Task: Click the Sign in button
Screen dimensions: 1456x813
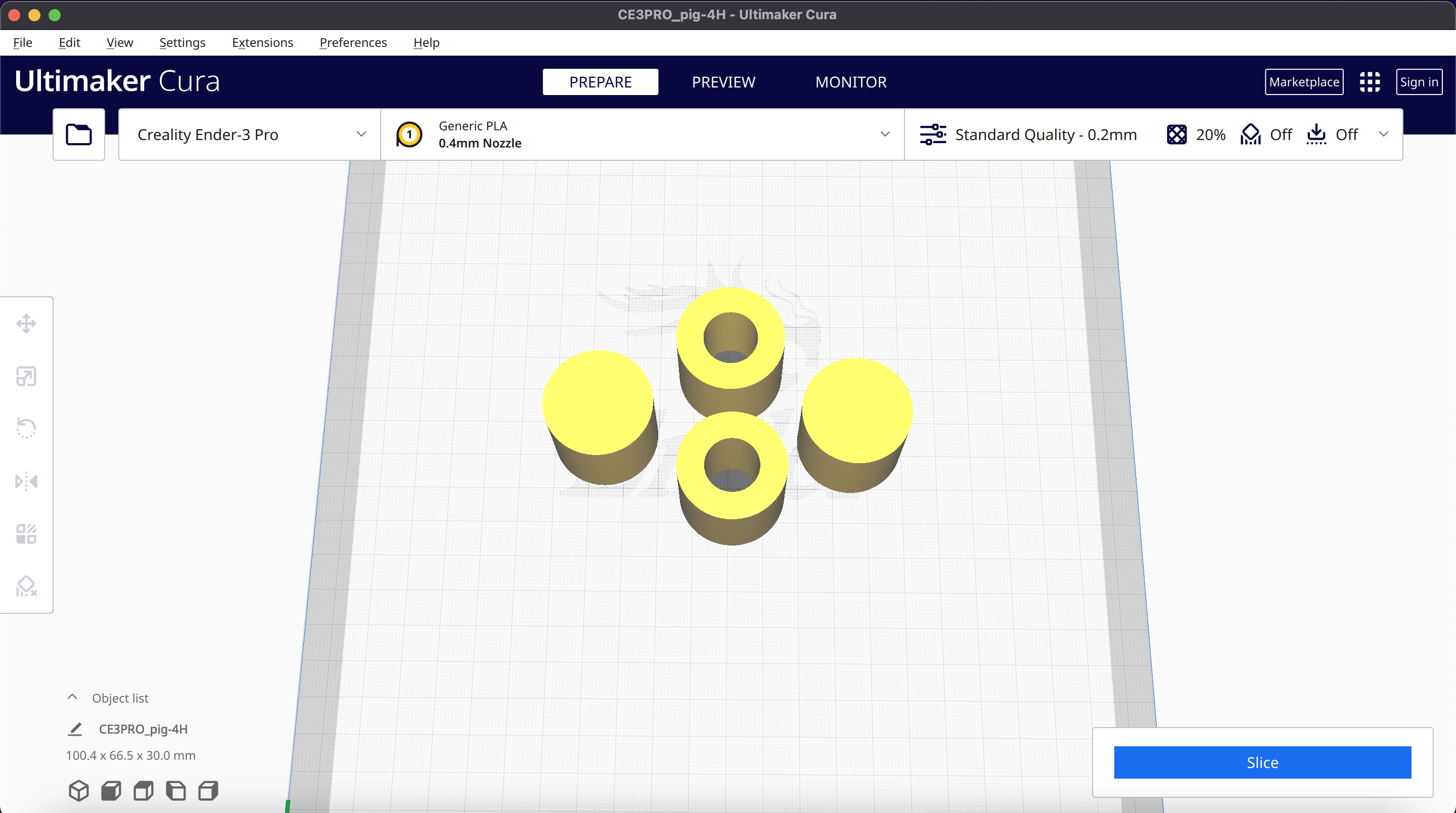Action: [x=1419, y=82]
